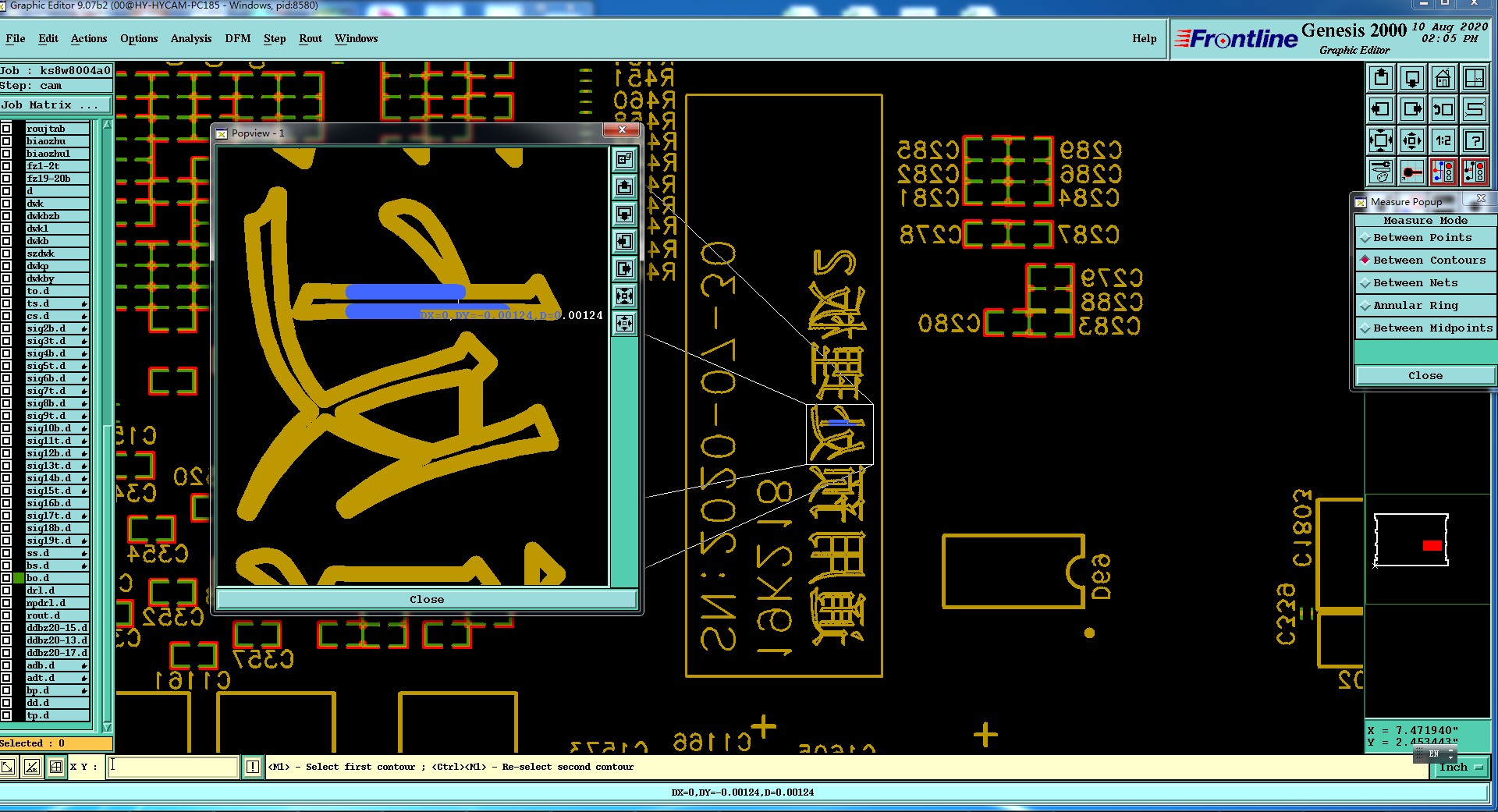The width and height of the screenshot is (1498, 812).
Task: Click the red marker in the overview thumbnail
Action: point(1432,545)
